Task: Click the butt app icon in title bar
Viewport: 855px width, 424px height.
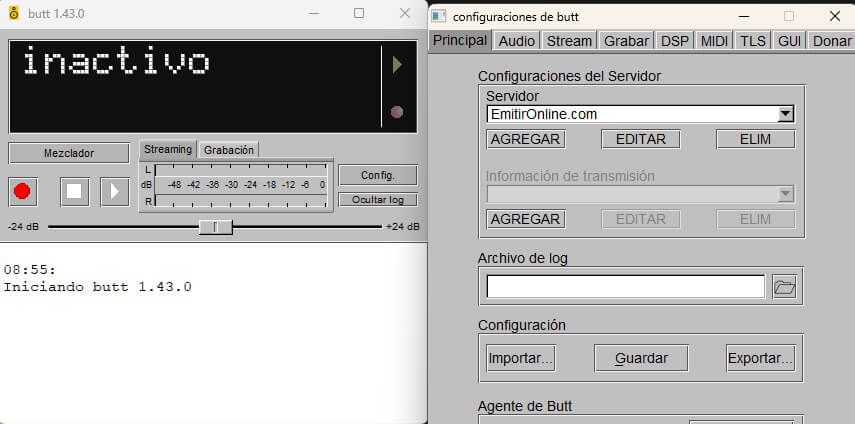Action: (14, 13)
